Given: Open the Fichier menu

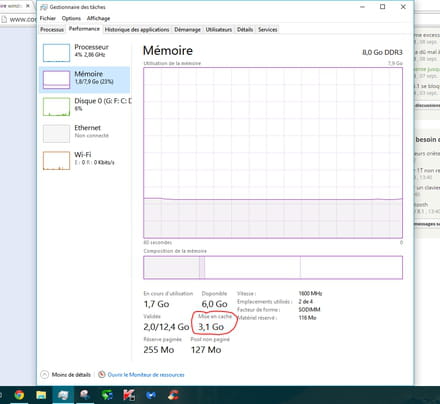Looking at the screenshot, I should point(48,18).
